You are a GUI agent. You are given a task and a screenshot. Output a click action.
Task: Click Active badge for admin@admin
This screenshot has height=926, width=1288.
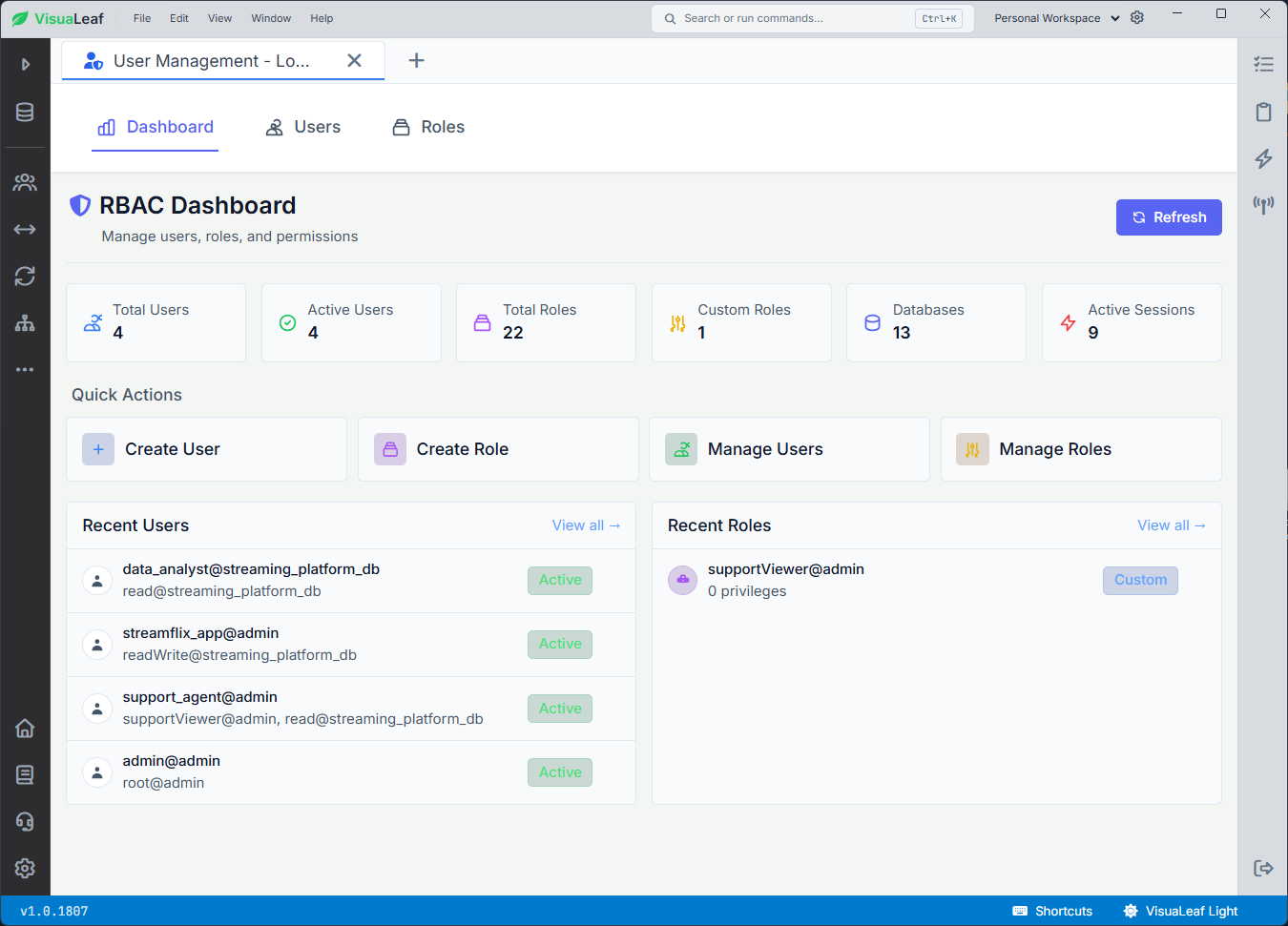pos(560,772)
